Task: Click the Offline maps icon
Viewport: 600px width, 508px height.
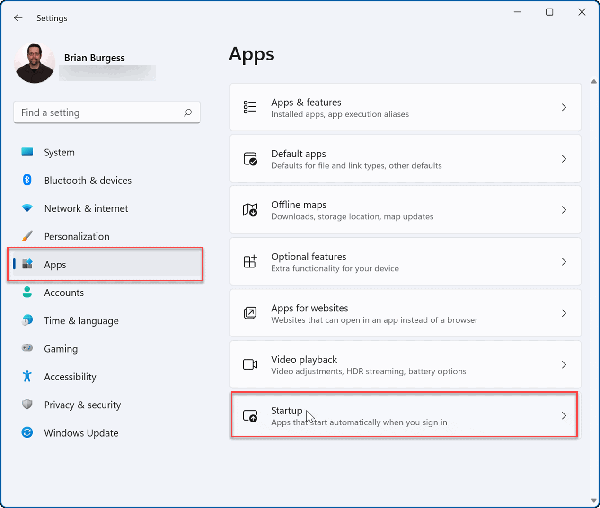Action: pyautogui.click(x=250, y=210)
